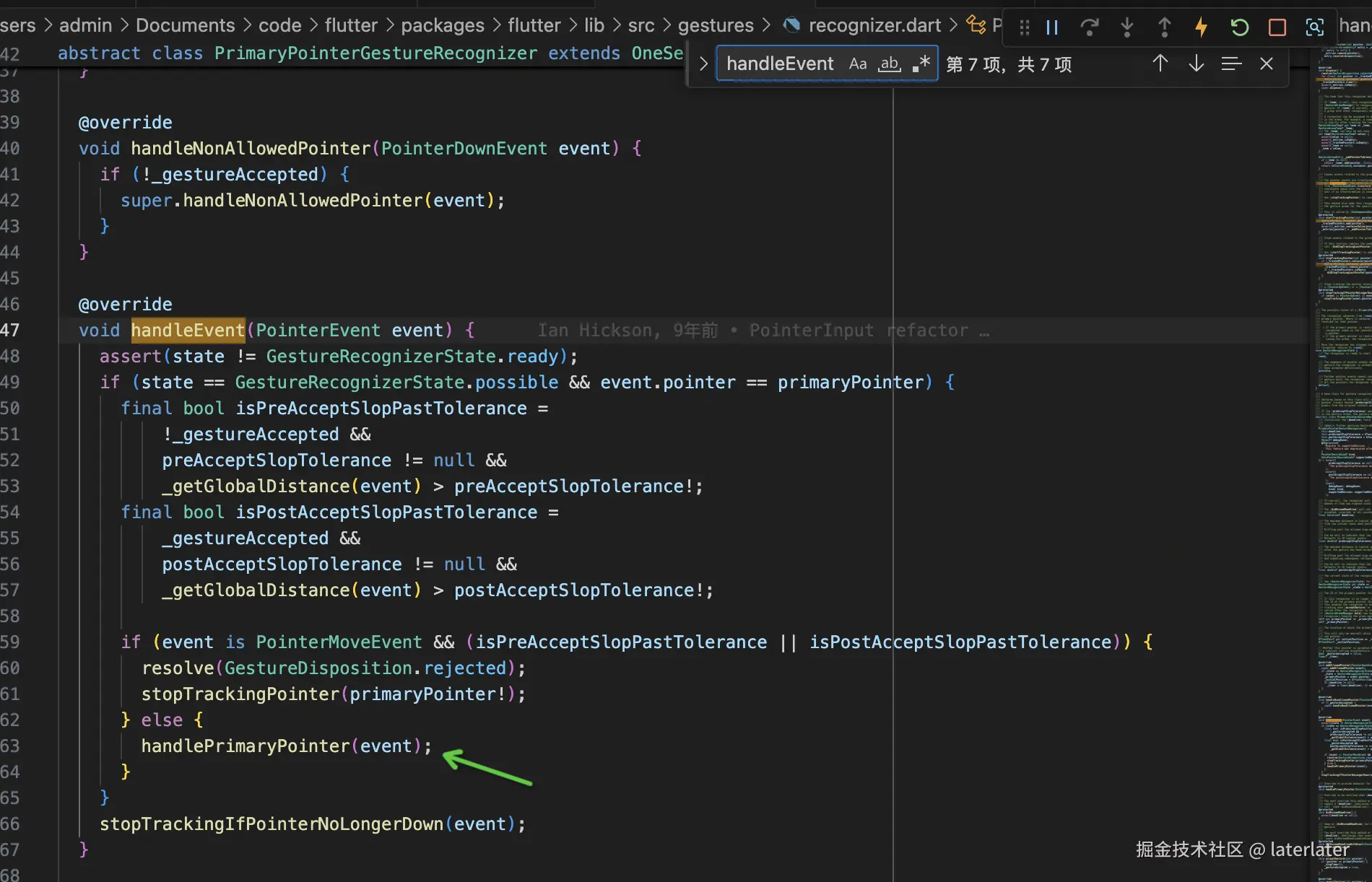
Task: Click PointerDownEvent parameter type
Action: tap(464, 149)
